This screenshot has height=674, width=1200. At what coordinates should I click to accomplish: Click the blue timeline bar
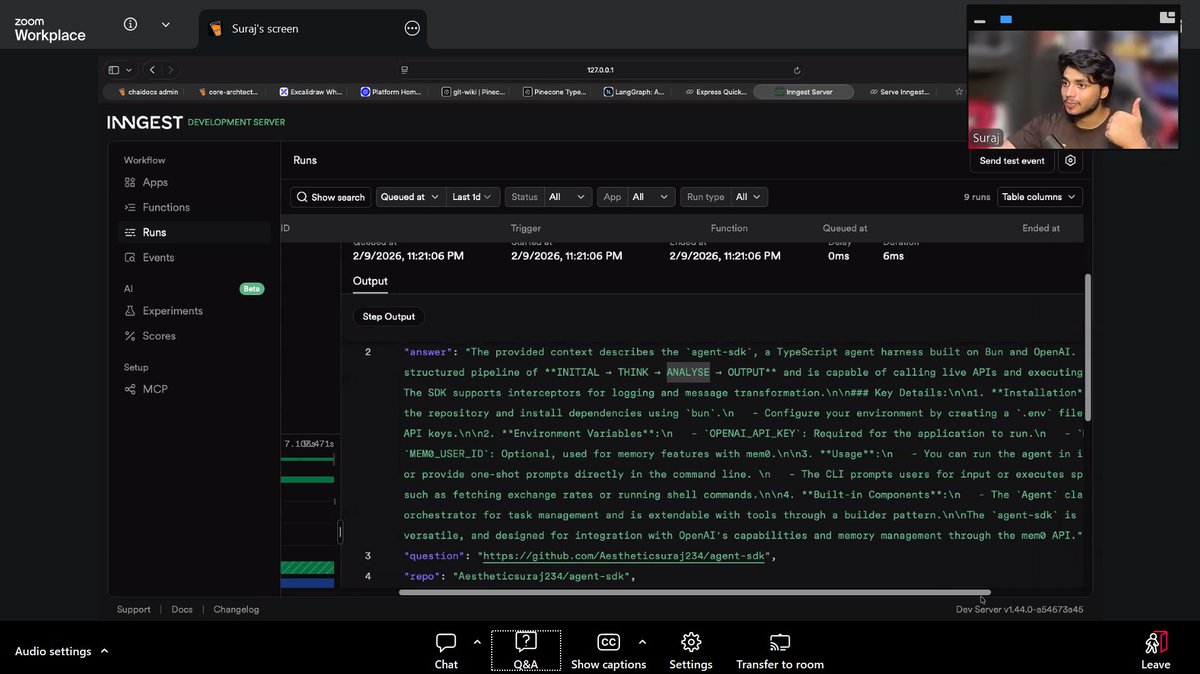coord(307,582)
